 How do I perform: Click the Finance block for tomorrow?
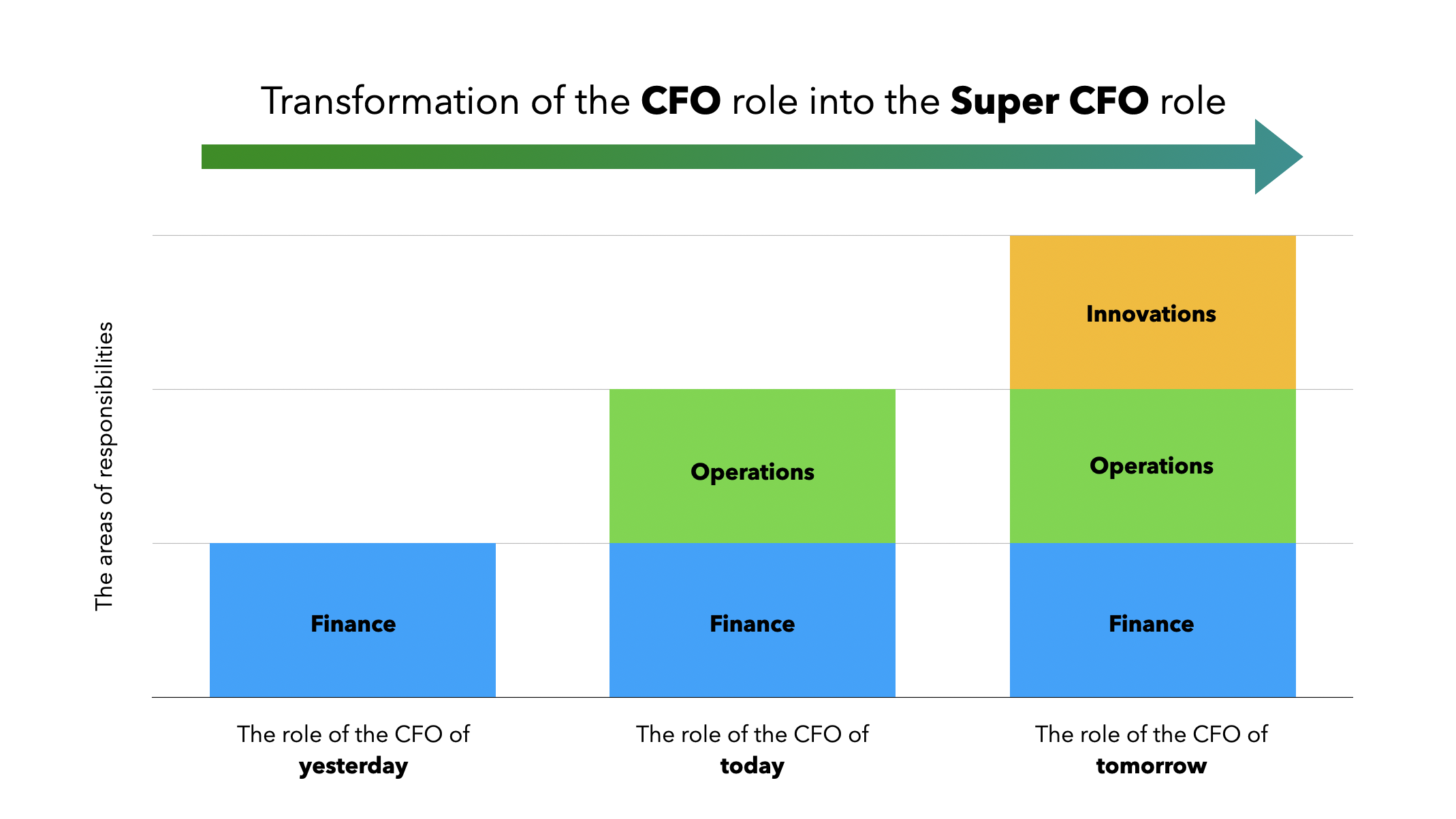[1152, 620]
